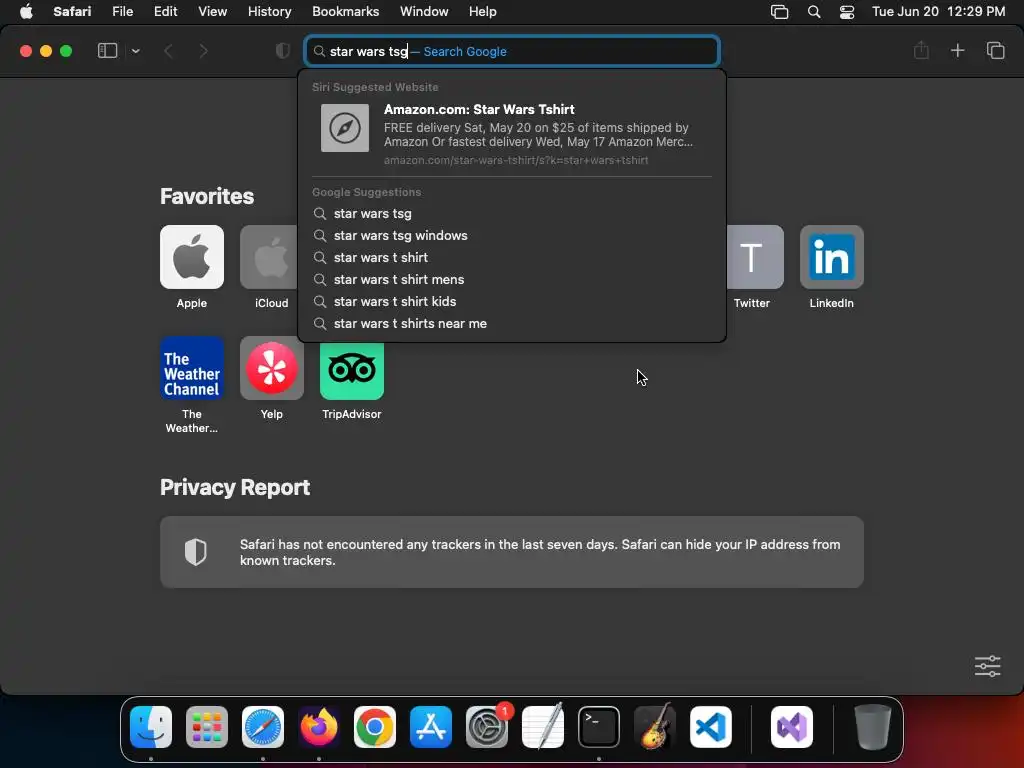Launch Visual Studio Code from the Dock
Image resolution: width=1024 pixels, height=768 pixels.
711,727
